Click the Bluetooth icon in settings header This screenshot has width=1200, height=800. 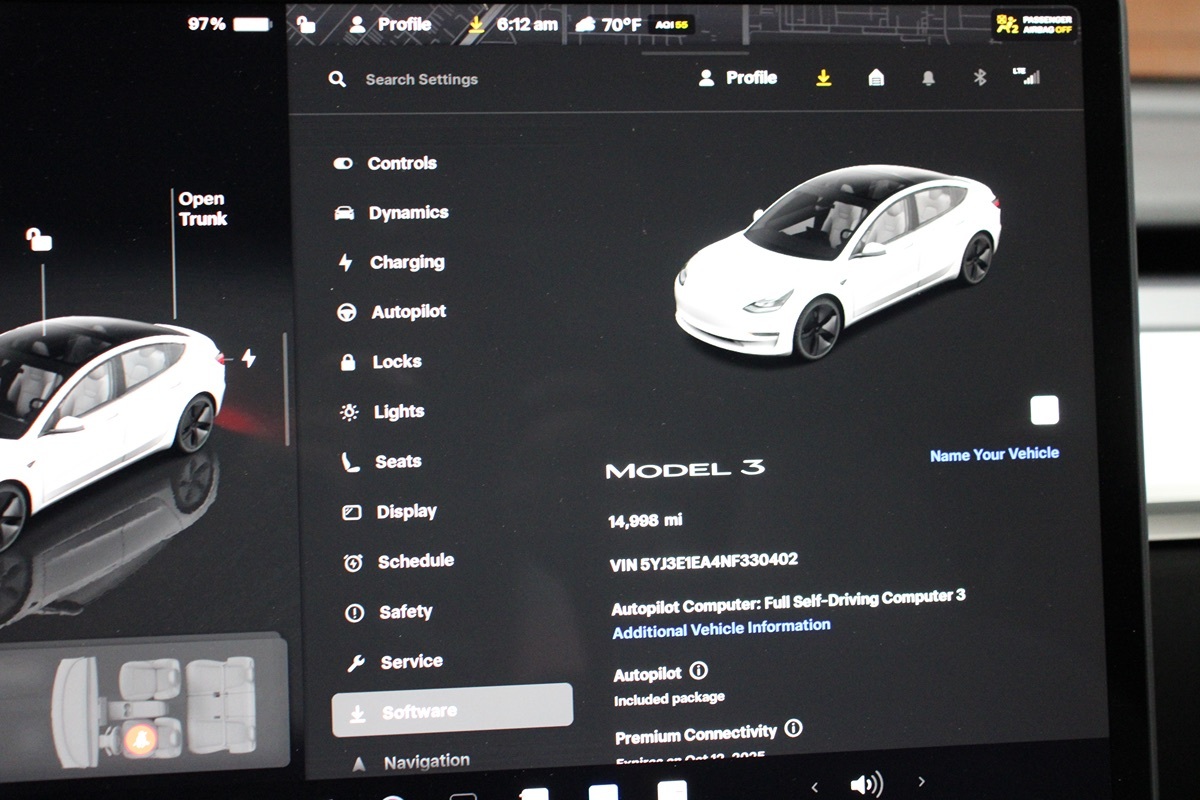pos(980,78)
